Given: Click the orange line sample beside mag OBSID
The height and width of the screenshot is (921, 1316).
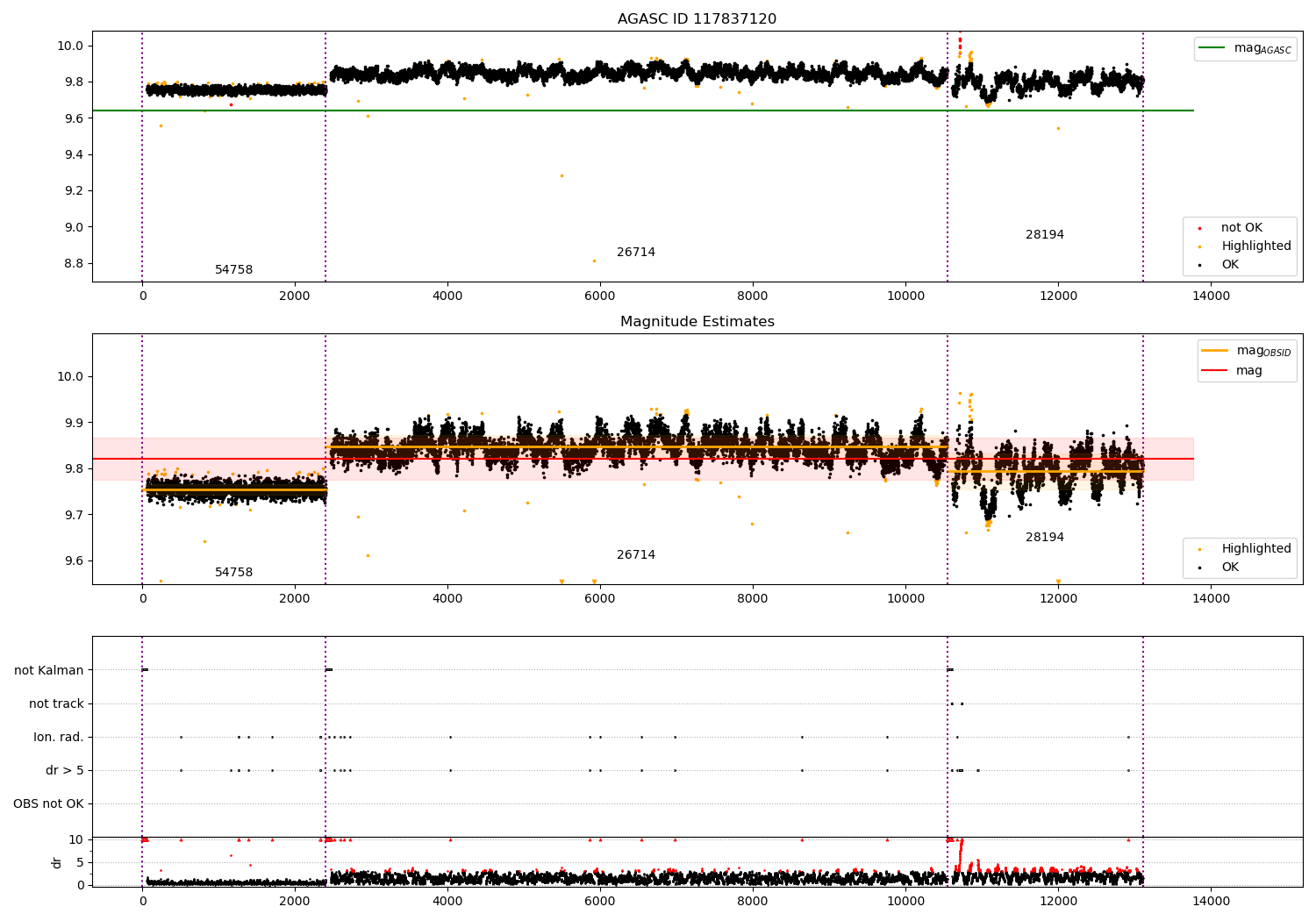Looking at the screenshot, I should click(x=1214, y=351).
